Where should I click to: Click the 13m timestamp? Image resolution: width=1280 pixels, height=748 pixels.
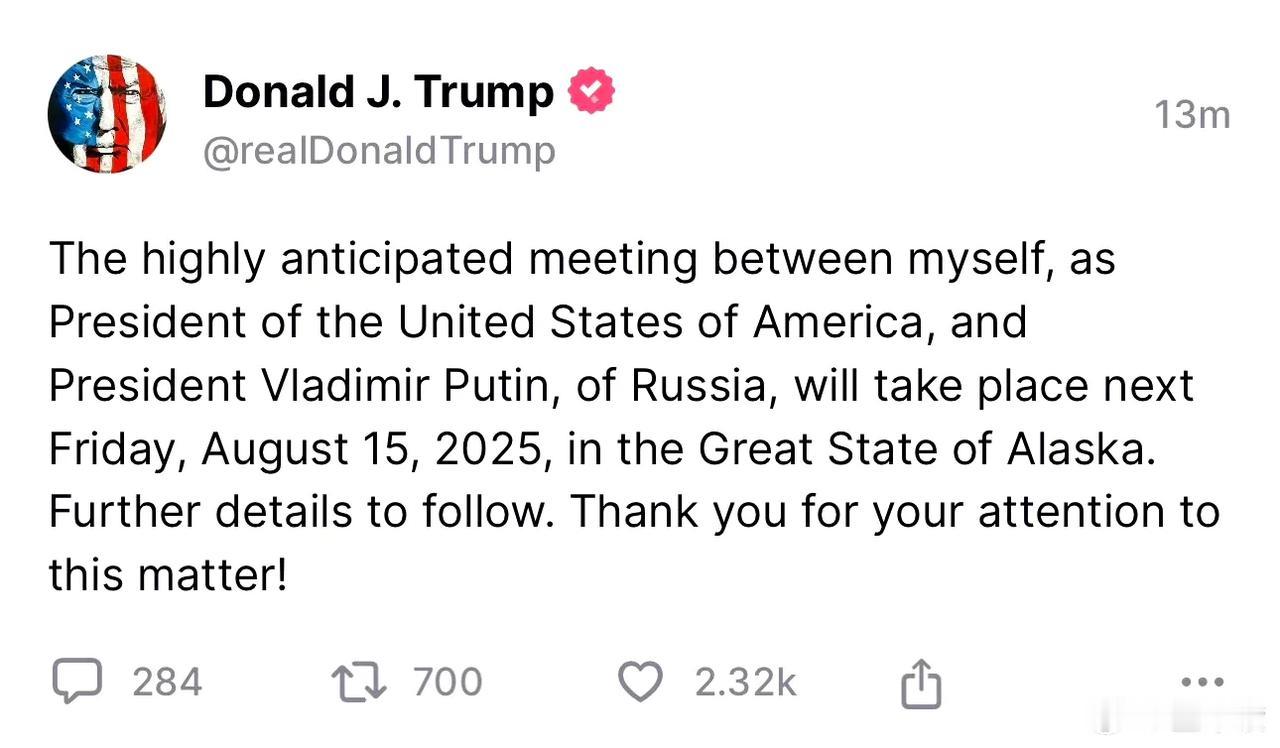click(1192, 116)
